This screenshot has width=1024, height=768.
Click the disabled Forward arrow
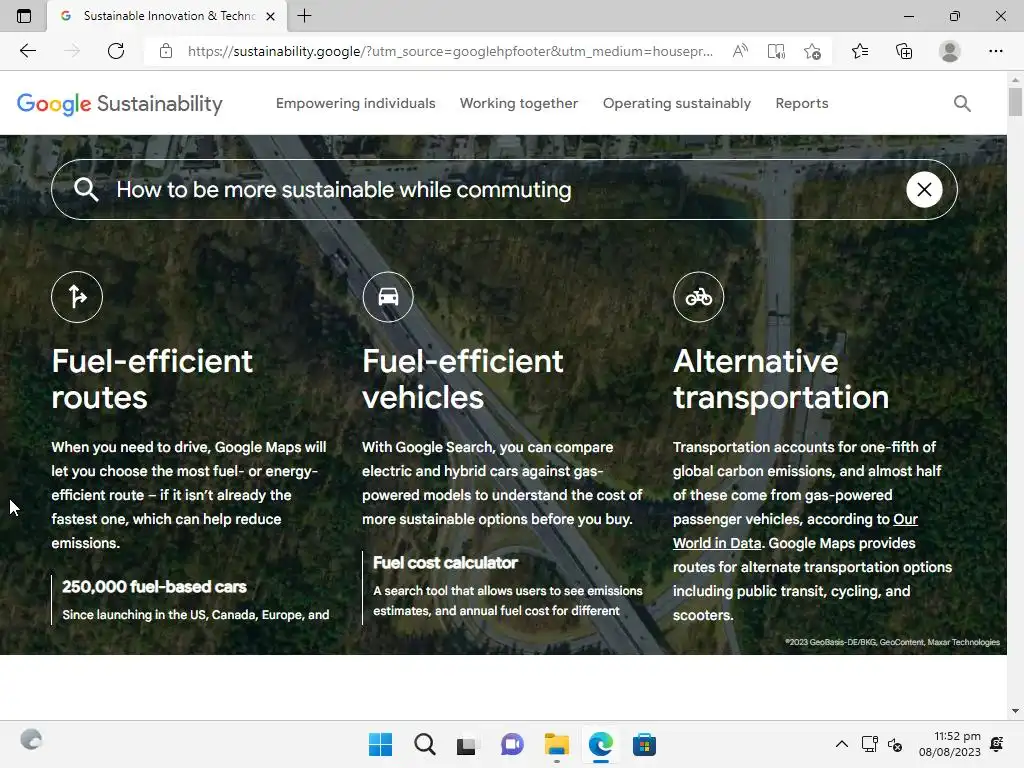[x=72, y=51]
